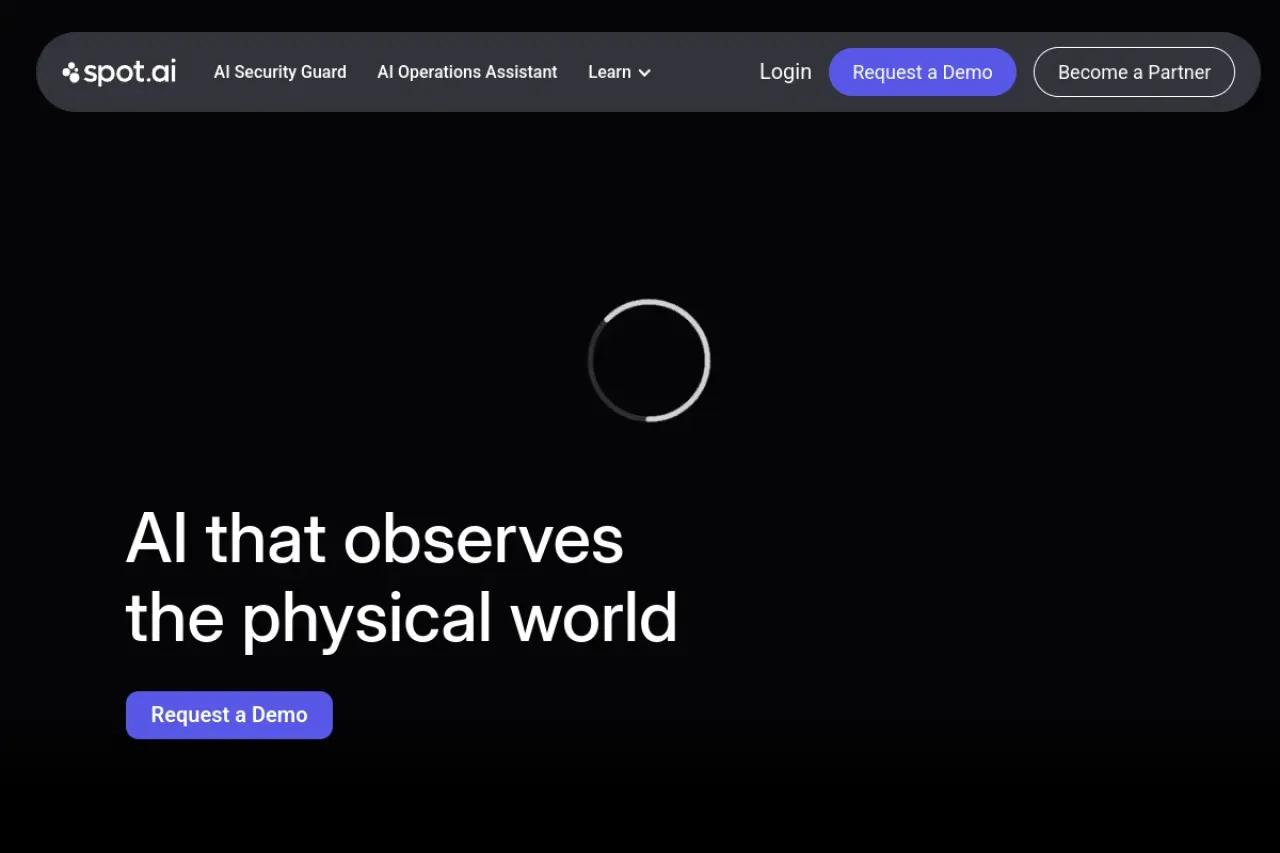Open the AI Security Guard page
The width and height of the screenshot is (1280, 853).
[280, 72]
